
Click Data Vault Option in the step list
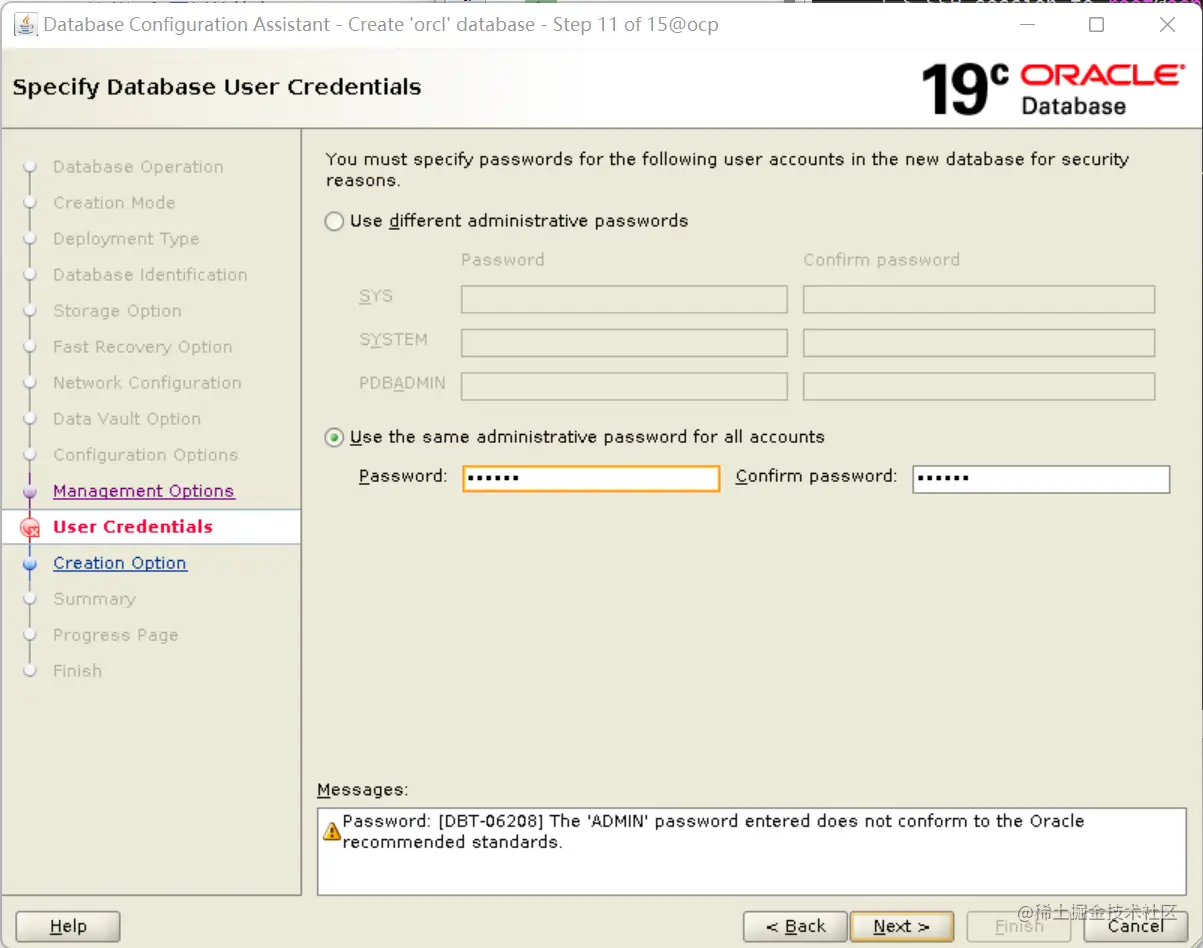127,419
